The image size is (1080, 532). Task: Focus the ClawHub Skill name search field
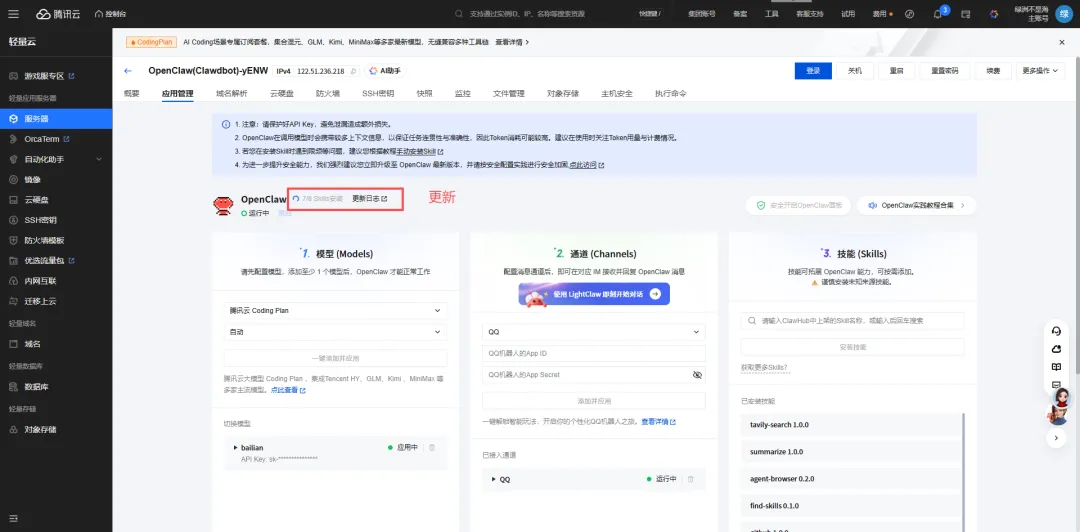(852, 321)
